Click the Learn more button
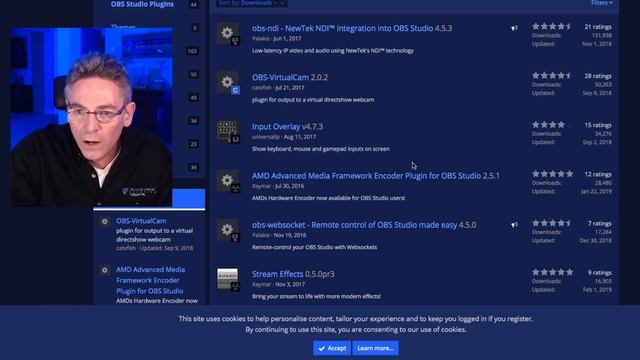The image size is (640, 360). coord(375,348)
